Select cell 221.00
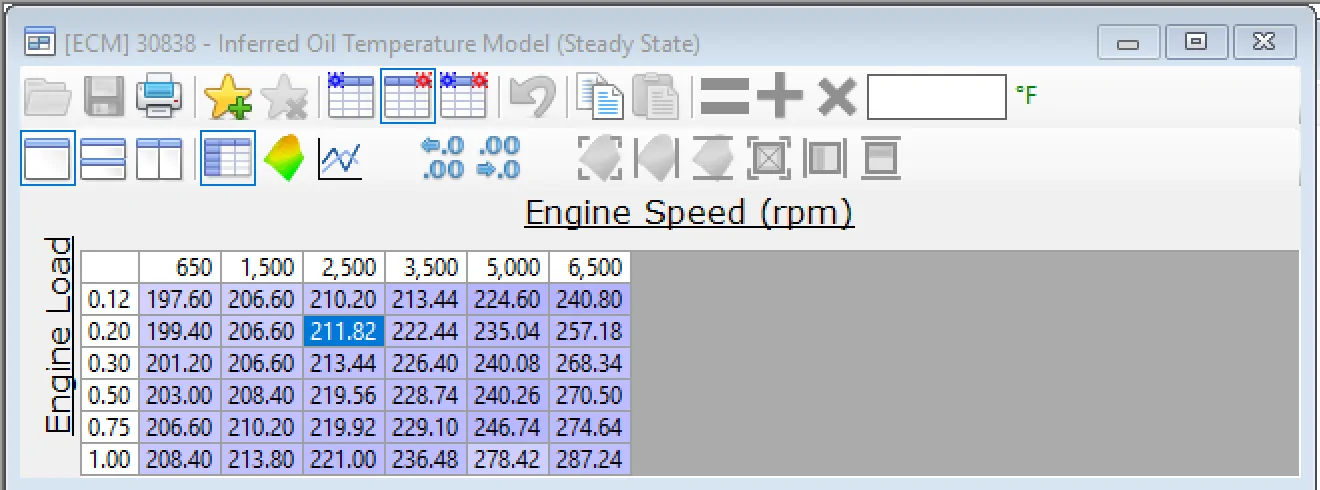The width and height of the screenshot is (1320, 490). pos(344,459)
